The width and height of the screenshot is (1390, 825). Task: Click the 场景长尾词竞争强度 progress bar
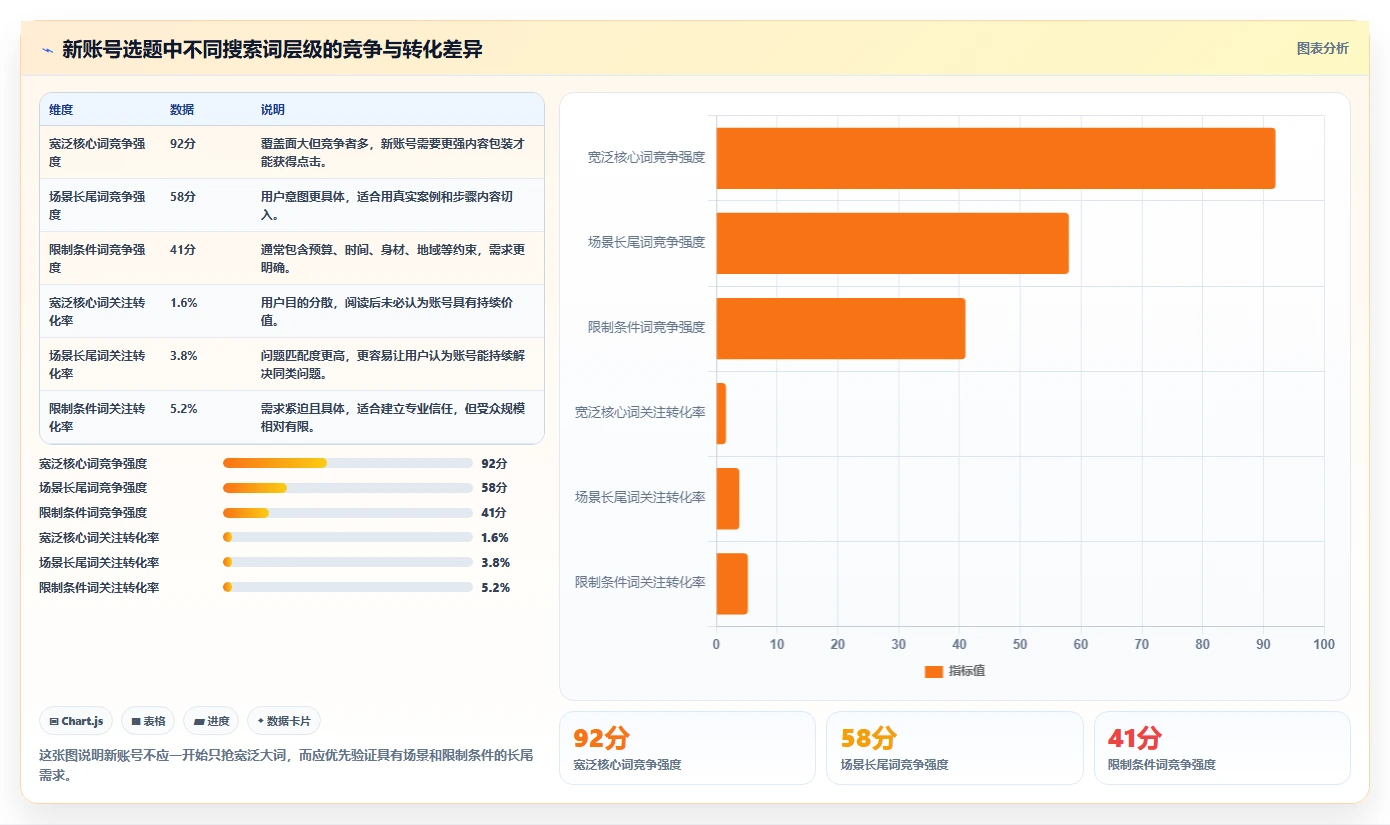tap(348, 488)
